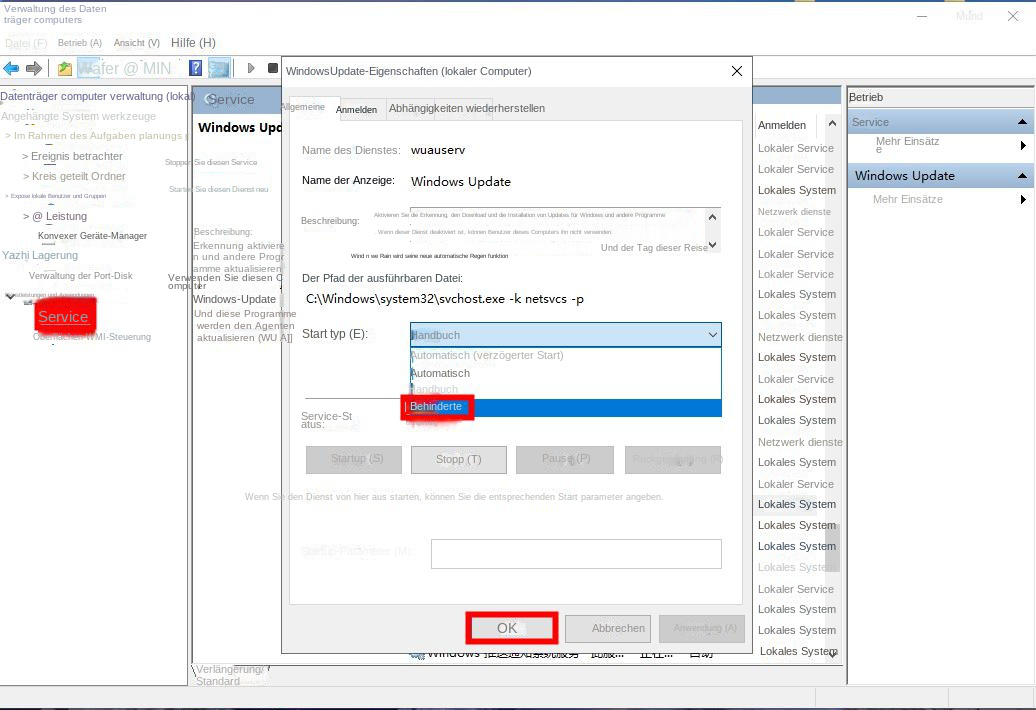The width and height of the screenshot is (1036, 710).
Task: Open the Ansicht menu
Action: [x=137, y=43]
